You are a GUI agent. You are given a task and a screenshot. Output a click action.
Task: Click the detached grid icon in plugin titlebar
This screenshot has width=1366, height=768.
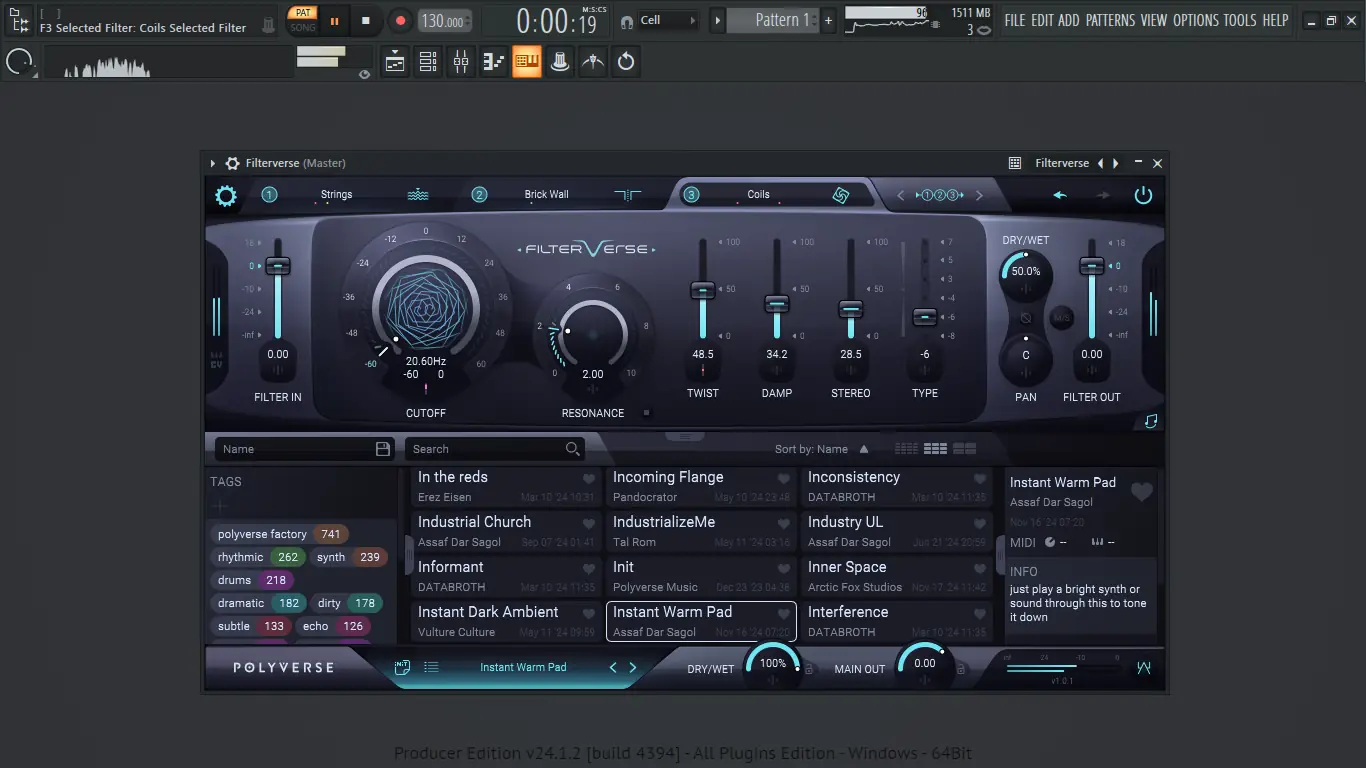click(x=1015, y=163)
